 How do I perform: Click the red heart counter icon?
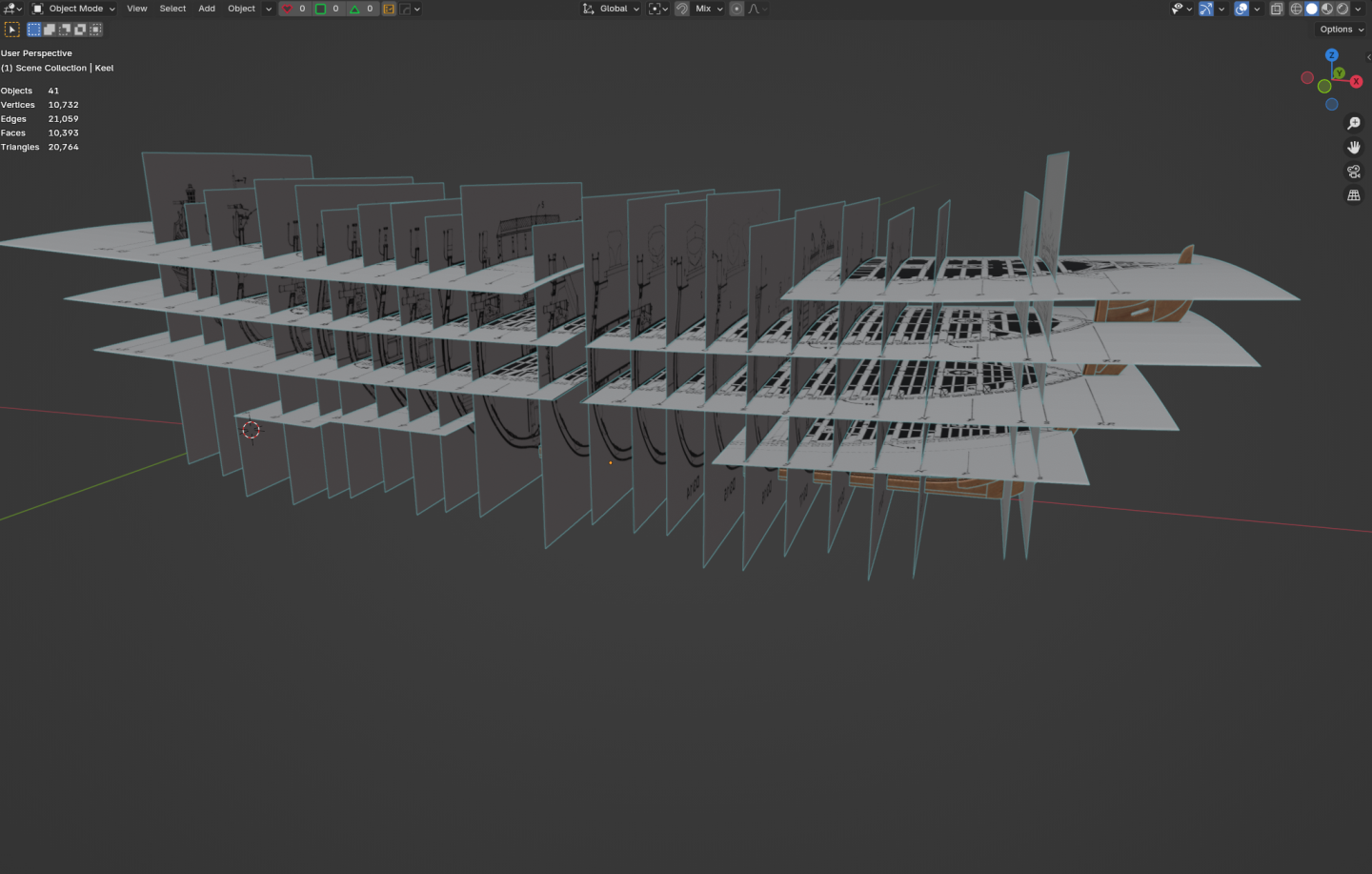click(287, 9)
